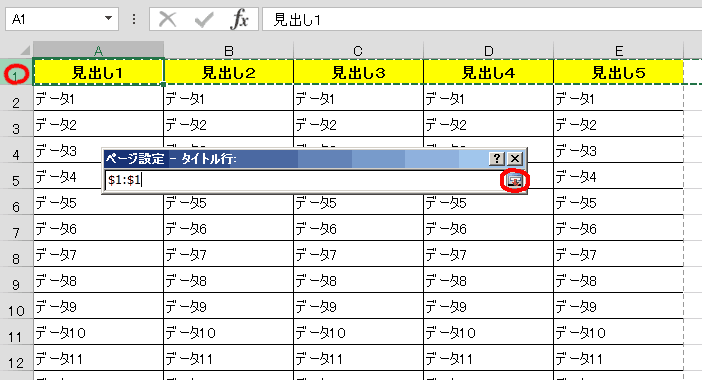The height and width of the screenshot is (380, 702).
Task: Click データ11 cell in column B
Action: click(229, 358)
